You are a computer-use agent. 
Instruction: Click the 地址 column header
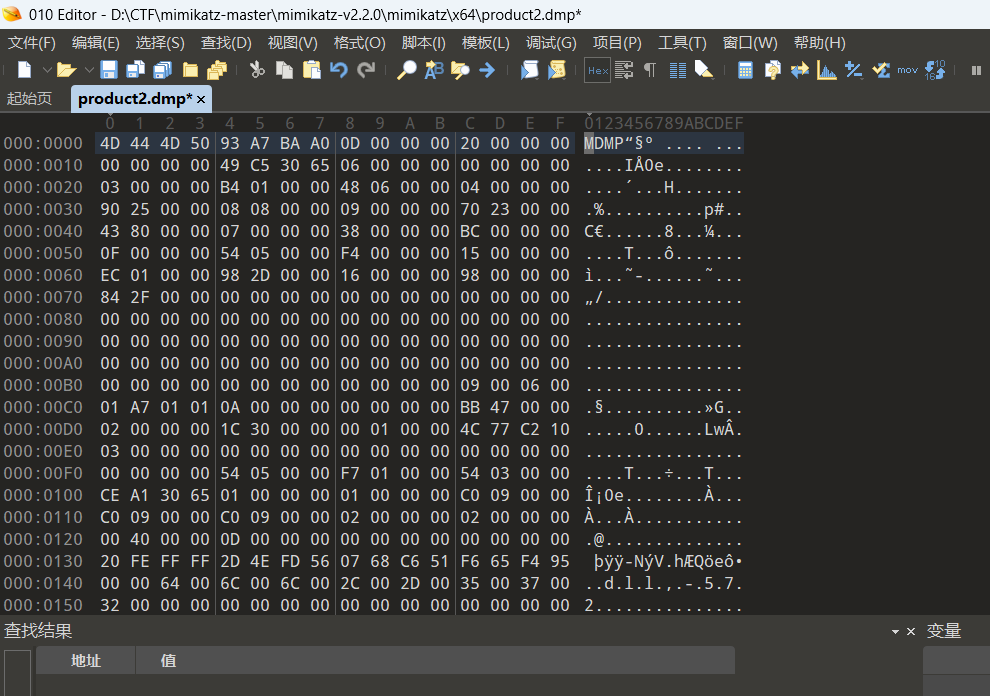click(x=86, y=661)
